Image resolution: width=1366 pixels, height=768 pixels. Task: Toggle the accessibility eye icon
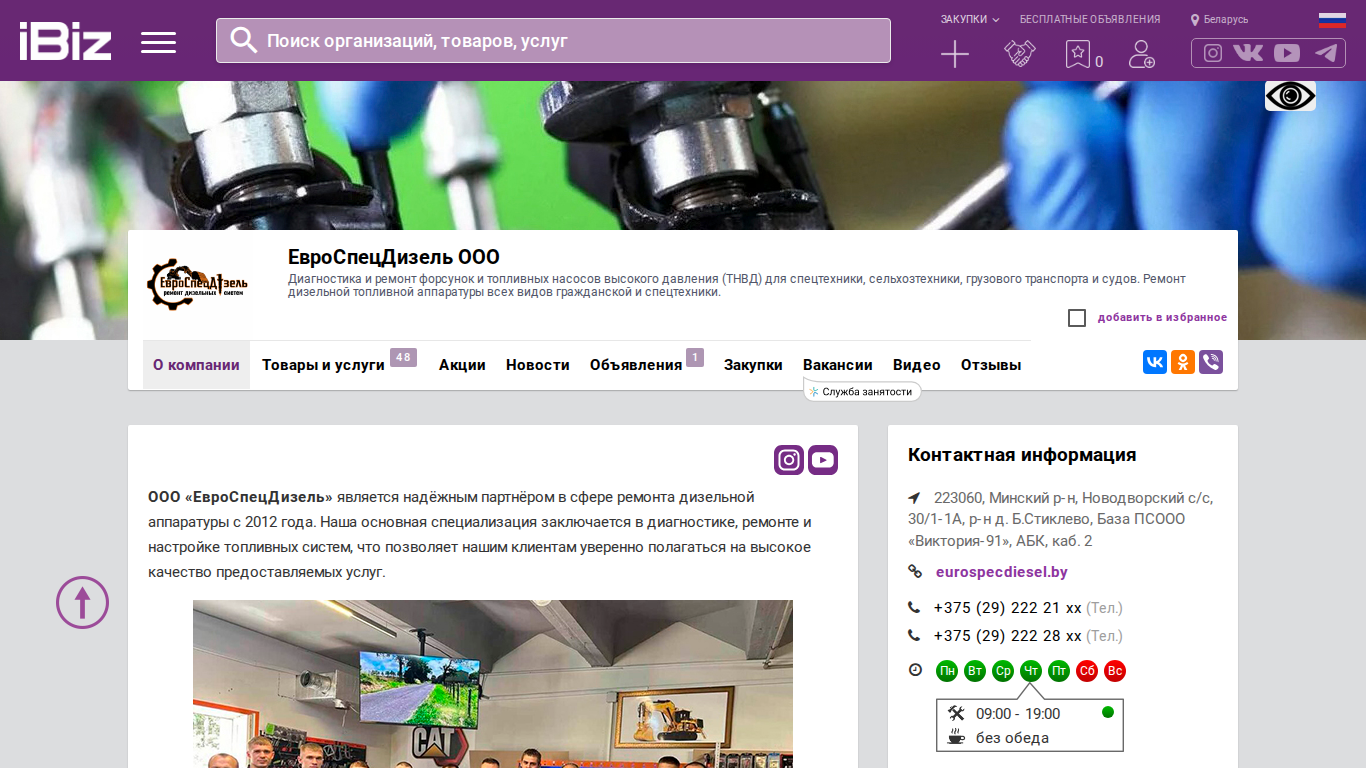[x=1290, y=96]
